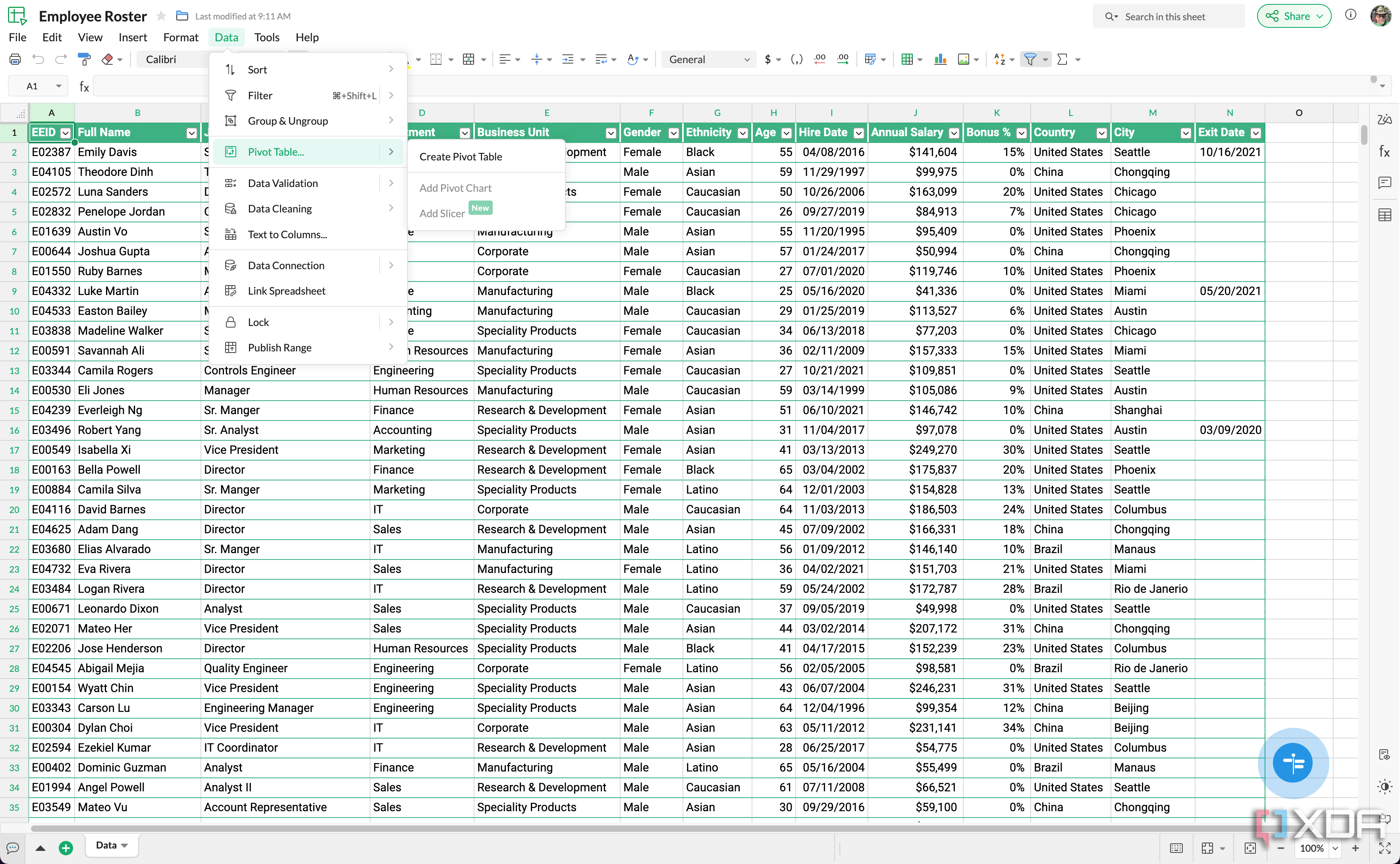This screenshot has width=1400, height=864.
Task: Click the Clear formatting eraser icon
Action: [108, 60]
